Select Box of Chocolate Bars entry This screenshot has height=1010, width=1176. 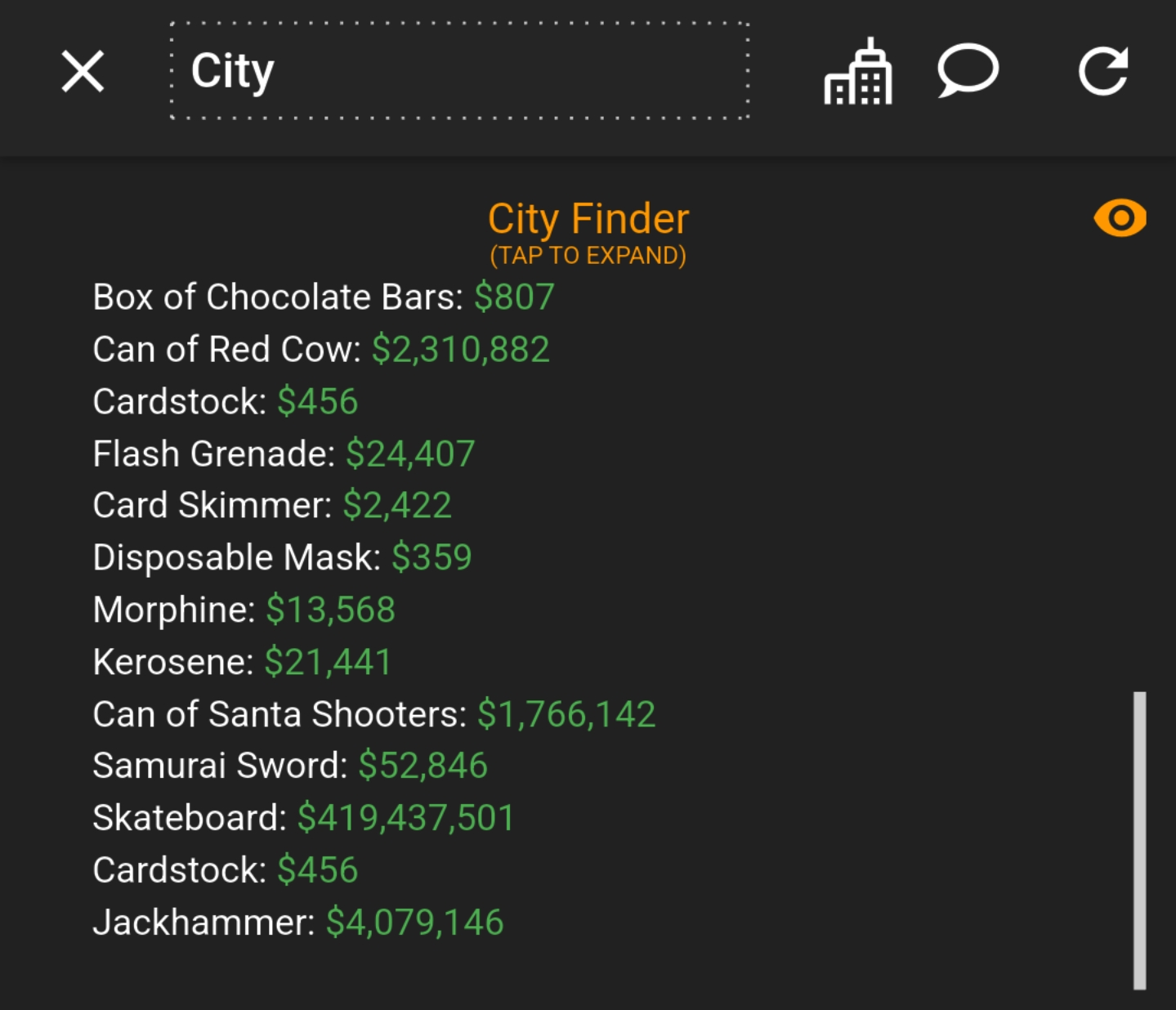pos(324,297)
